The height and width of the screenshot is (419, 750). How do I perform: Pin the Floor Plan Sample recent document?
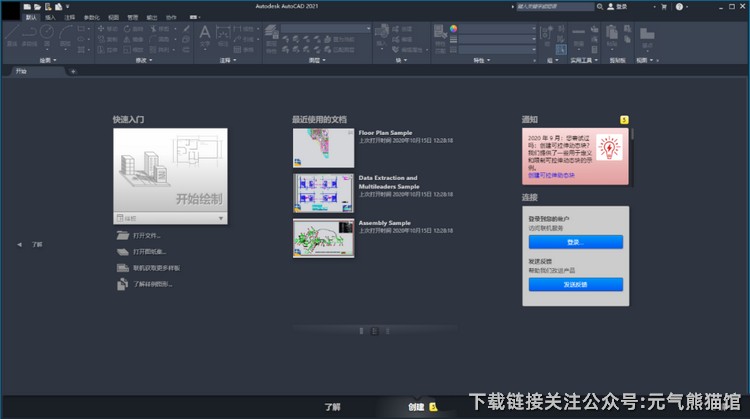pyautogui.click(x=349, y=132)
